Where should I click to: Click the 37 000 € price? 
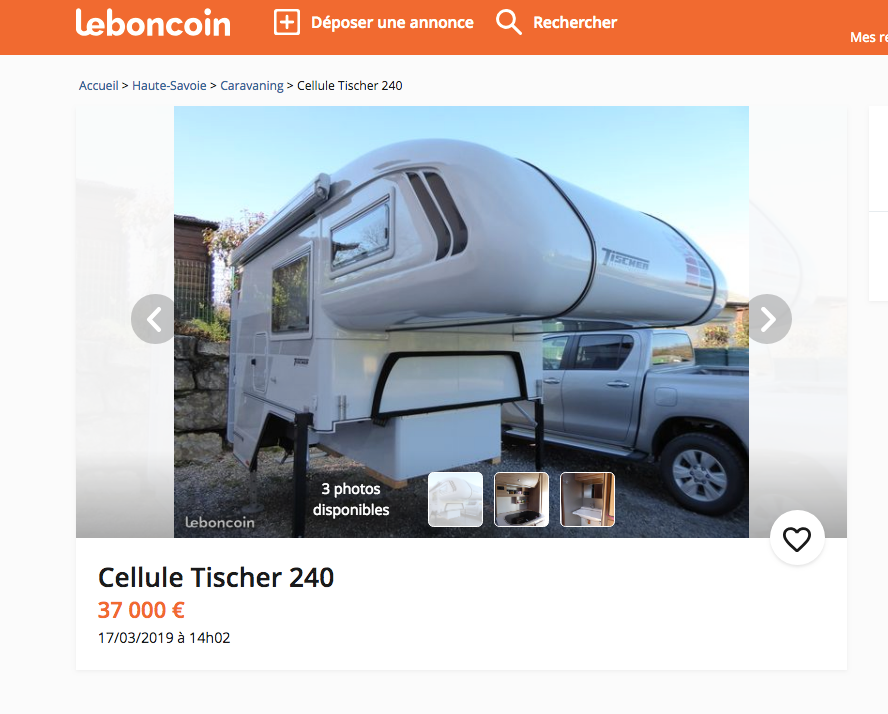(141, 610)
